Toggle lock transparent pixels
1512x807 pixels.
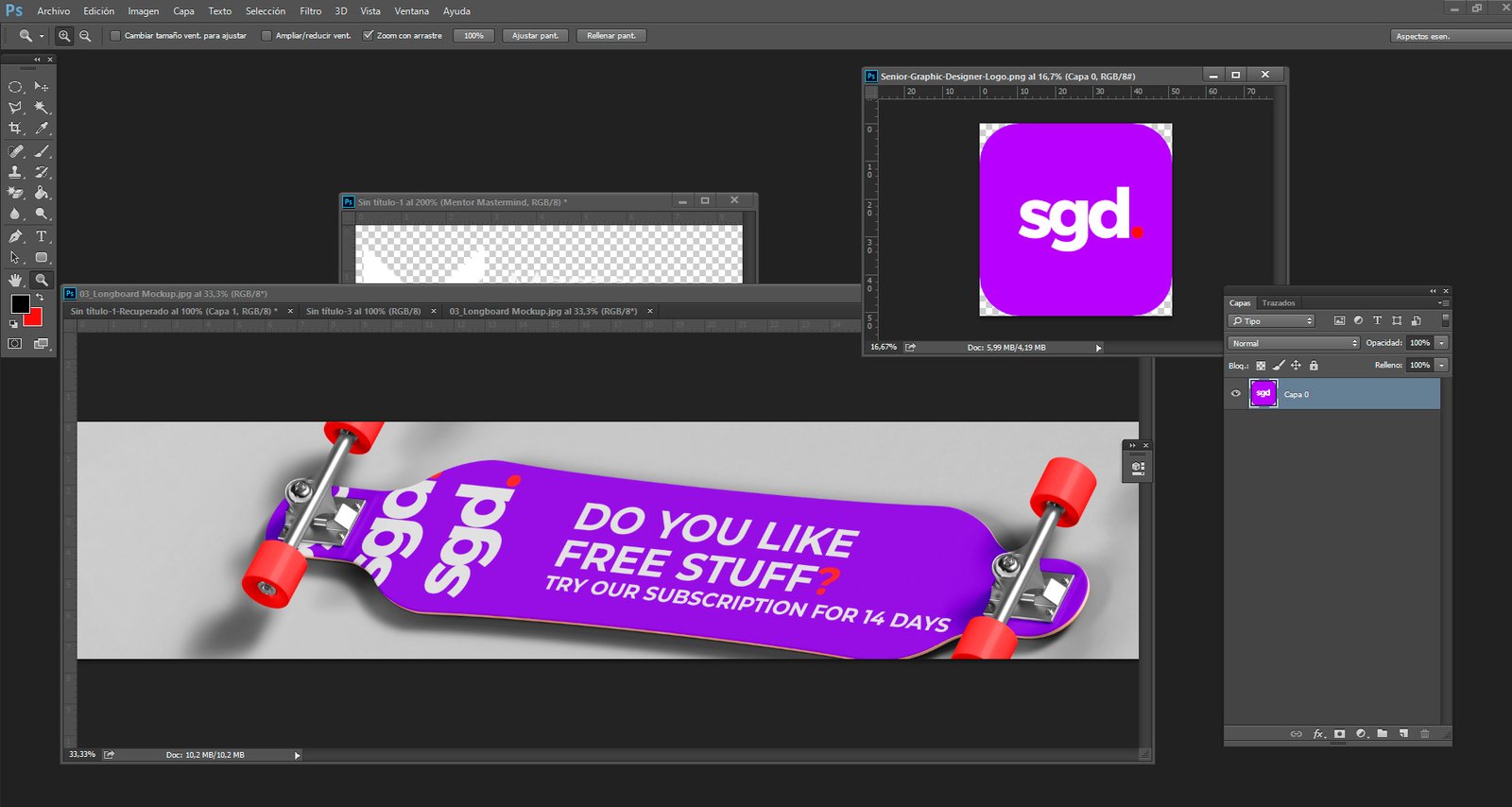pos(1261,366)
